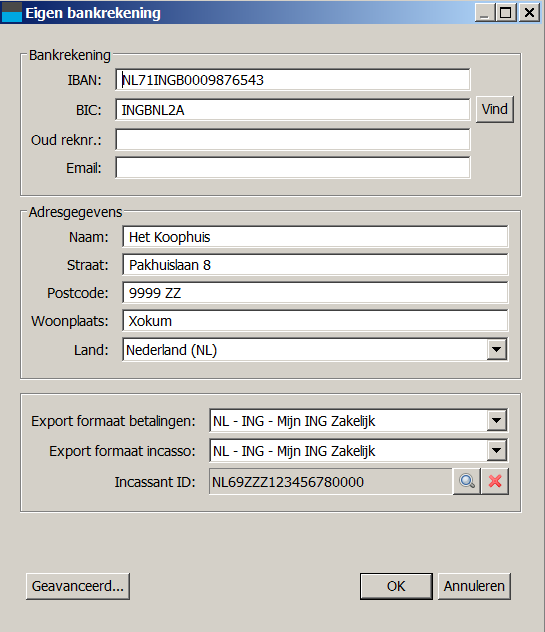
Task: Cancel with the Annuleren button
Action: [x=474, y=586]
